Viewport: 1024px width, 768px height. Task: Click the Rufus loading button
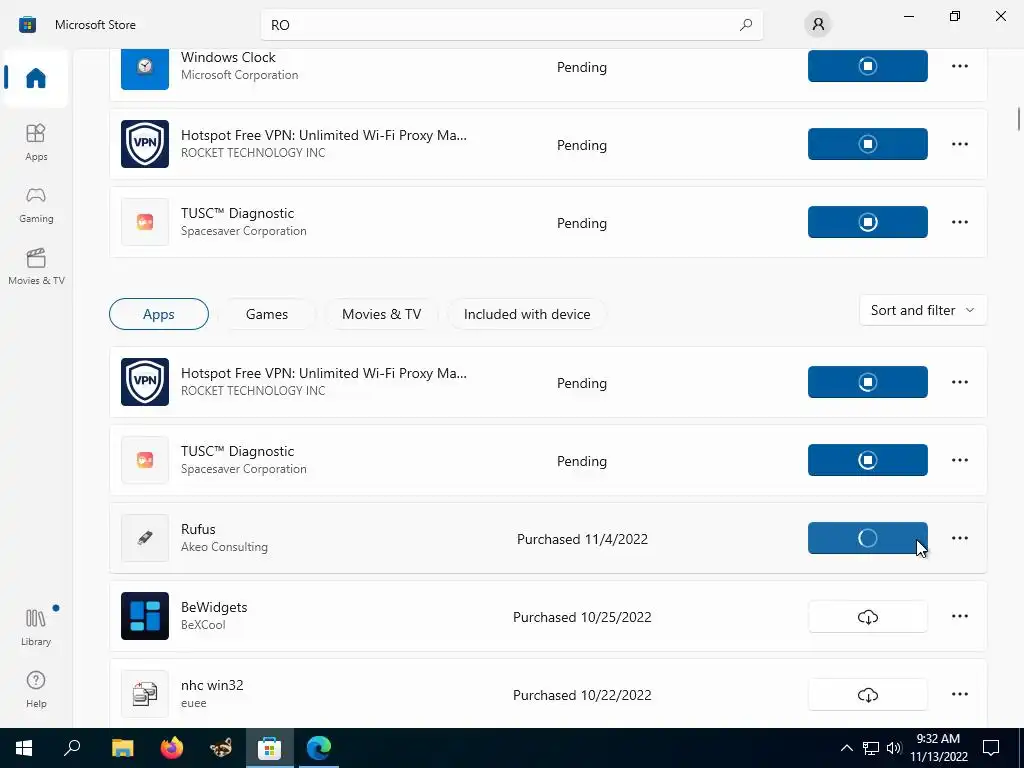(x=867, y=538)
